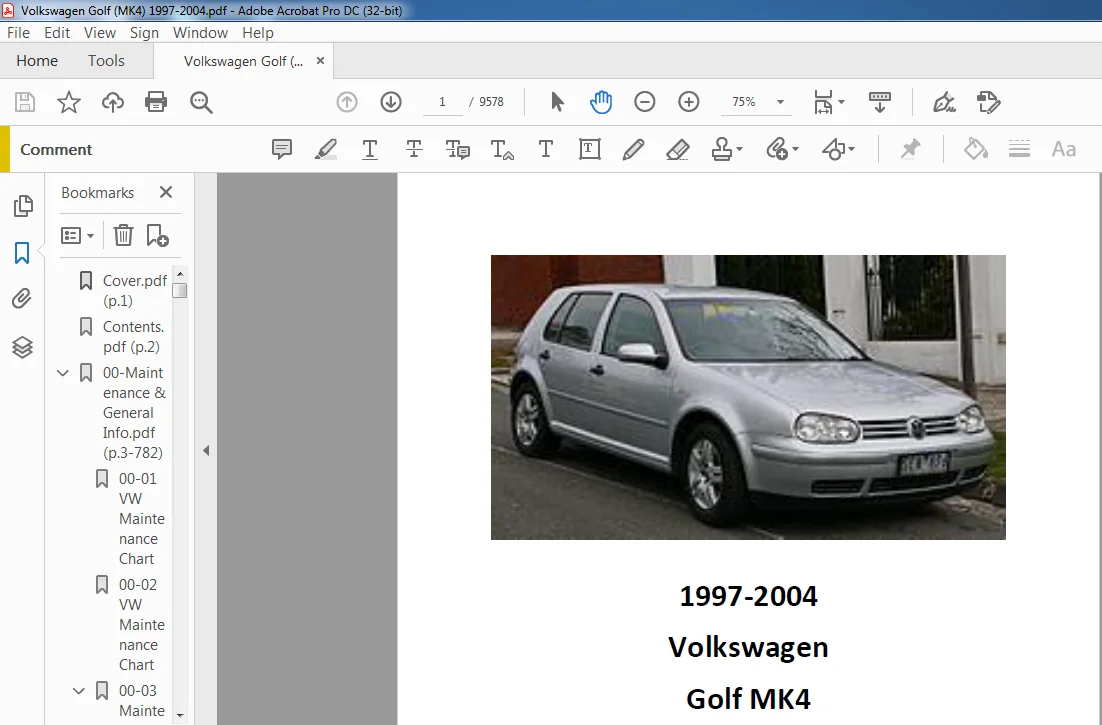The height and width of the screenshot is (725, 1102).
Task: Open the find text magnifier
Action: tap(201, 103)
